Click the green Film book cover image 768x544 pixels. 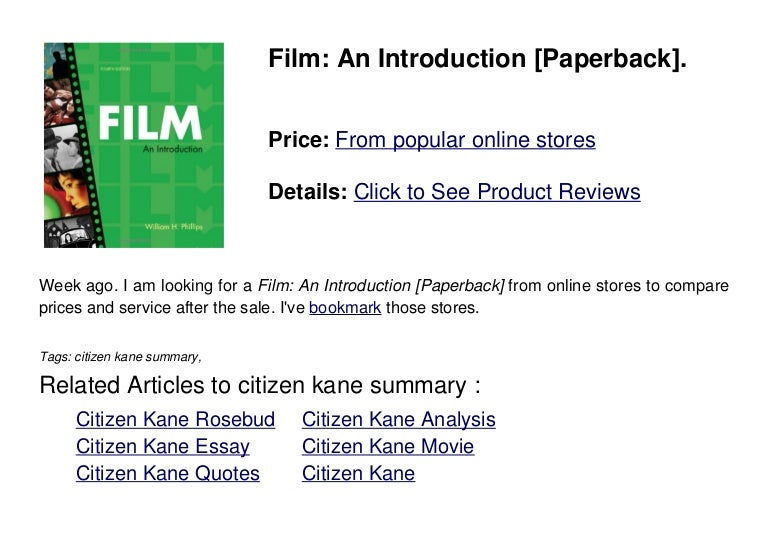(134, 145)
